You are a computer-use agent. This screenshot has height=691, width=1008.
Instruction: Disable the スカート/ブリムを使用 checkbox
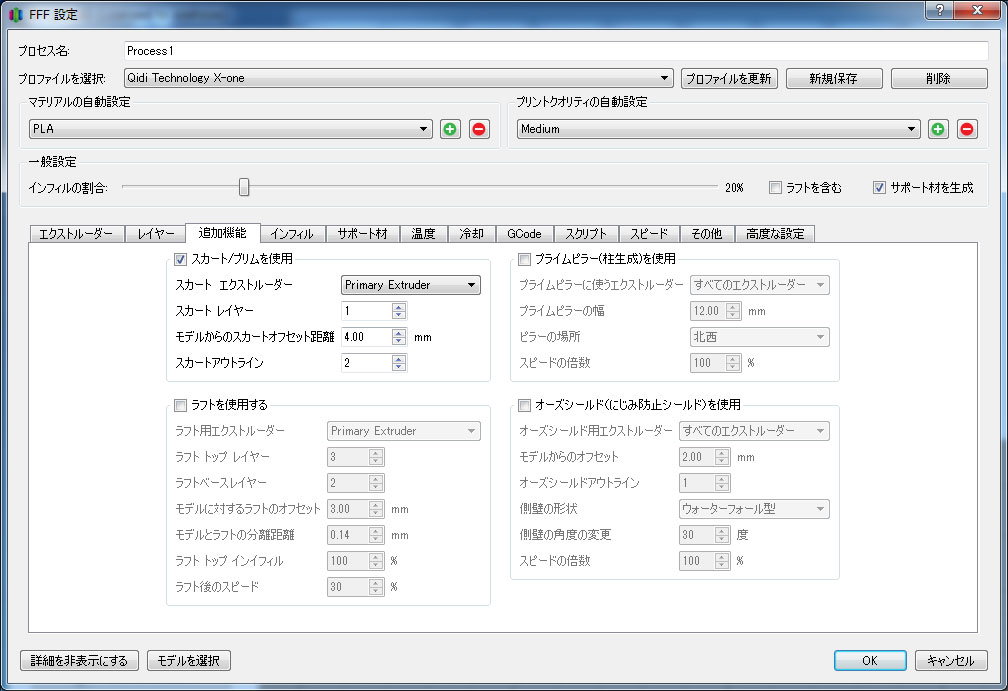181,259
